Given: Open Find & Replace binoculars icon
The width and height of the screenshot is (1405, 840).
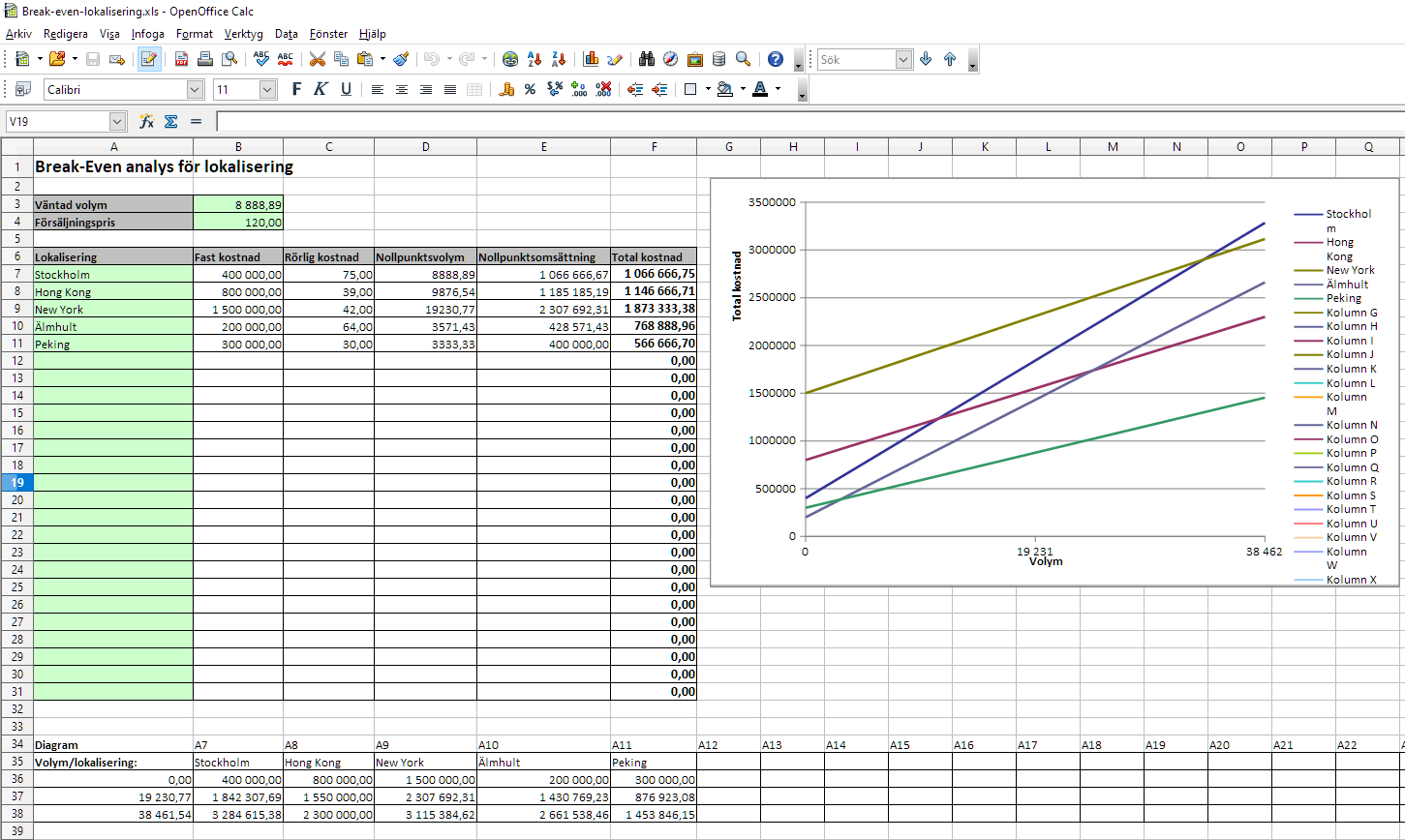Looking at the screenshot, I should [x=647, y=59].
